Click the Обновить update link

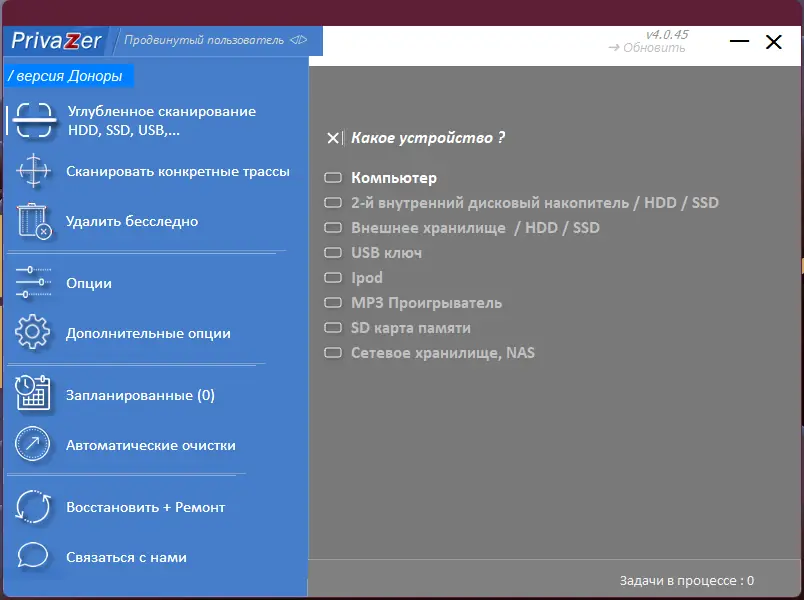point(647,48)
